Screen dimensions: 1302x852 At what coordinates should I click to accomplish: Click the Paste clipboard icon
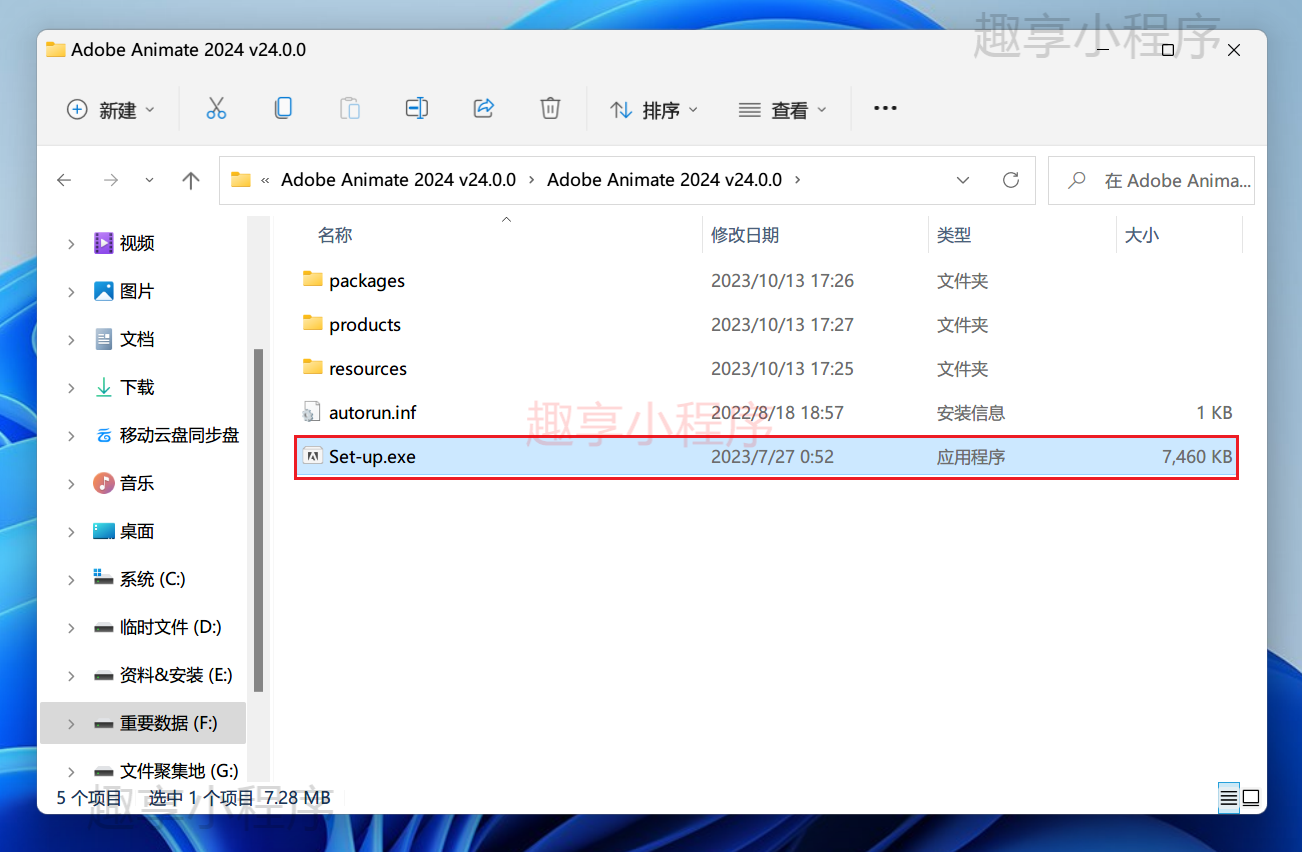[x=350, y=108]
